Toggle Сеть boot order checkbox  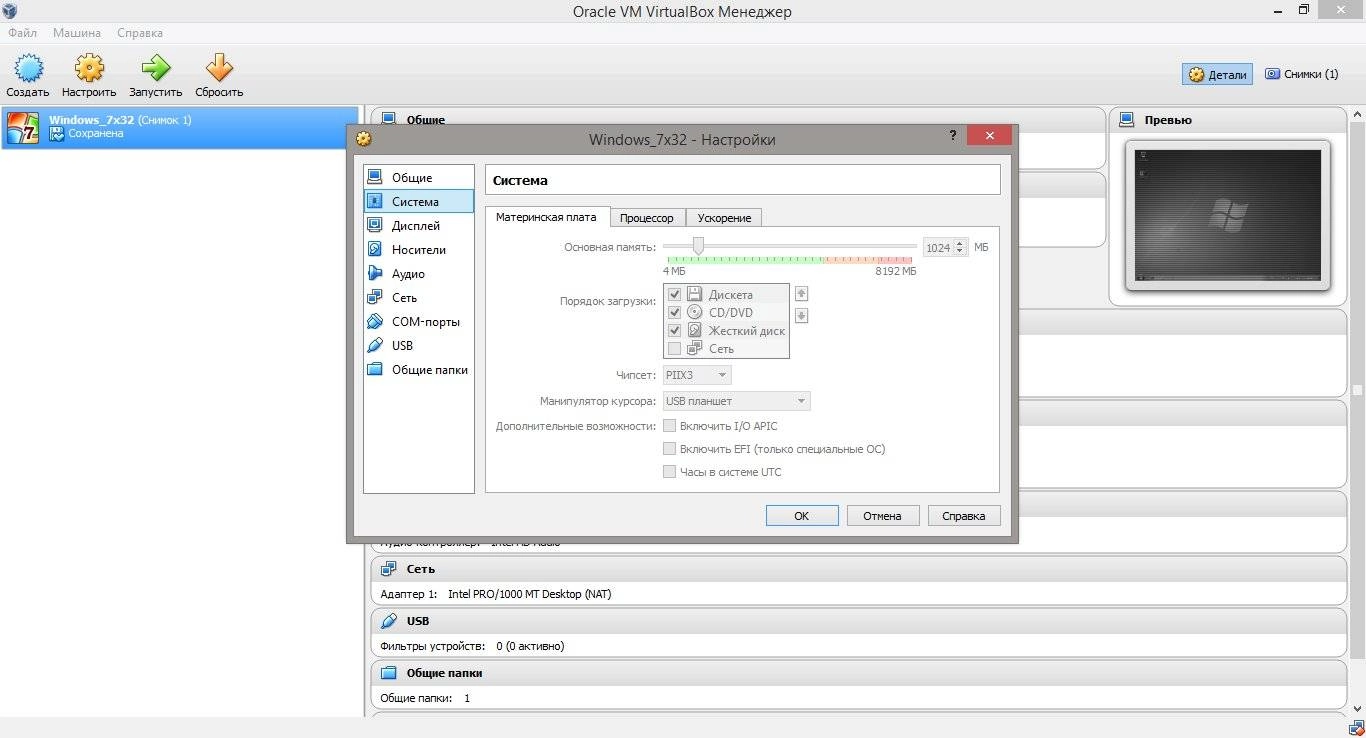(674, 348)
